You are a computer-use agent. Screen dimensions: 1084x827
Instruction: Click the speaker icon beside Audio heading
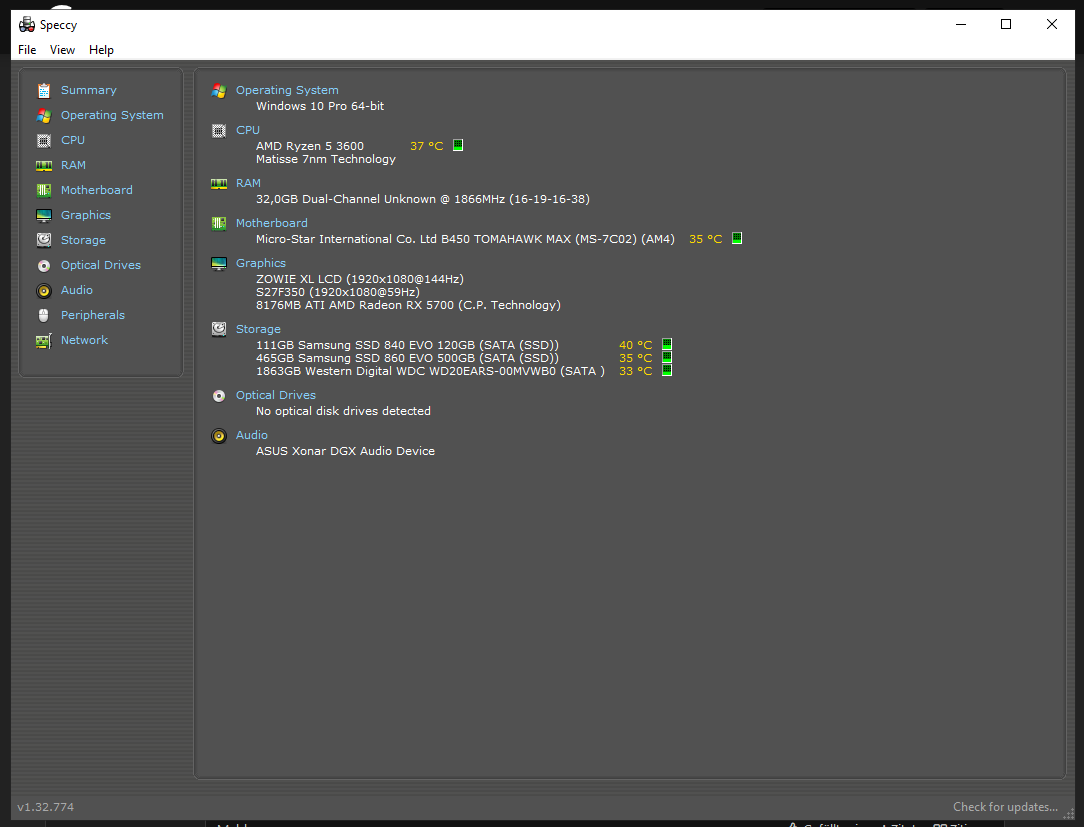219,436
